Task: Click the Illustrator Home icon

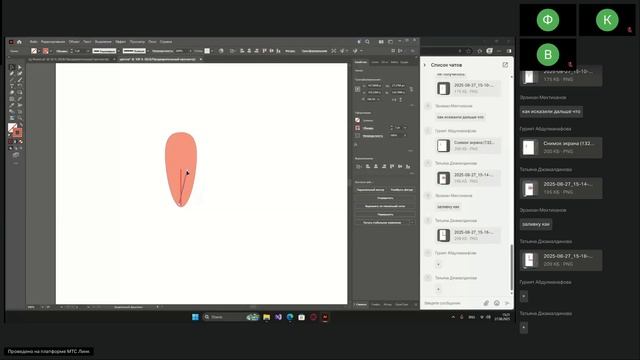Action: [x=19, y=42]
